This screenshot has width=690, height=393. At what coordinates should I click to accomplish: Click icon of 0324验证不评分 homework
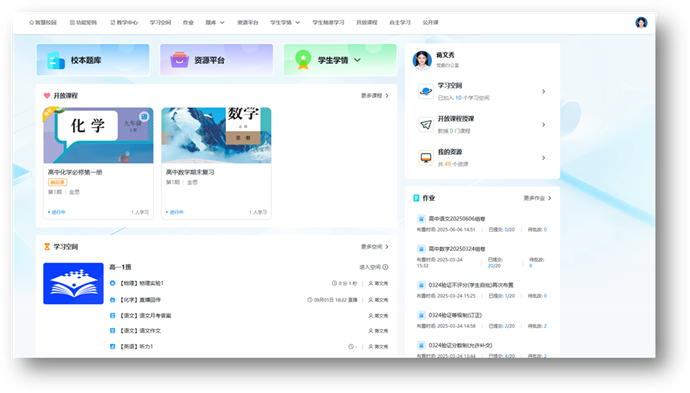click(421, 285)
